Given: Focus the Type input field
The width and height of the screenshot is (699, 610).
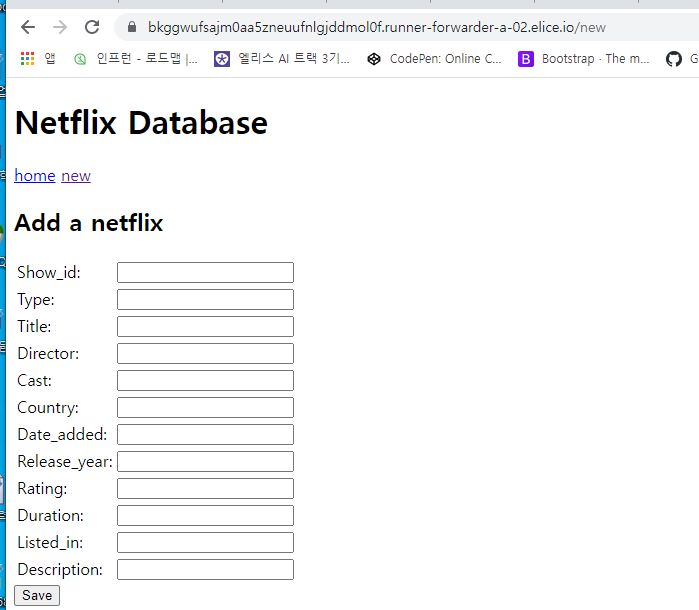Looking at the screenshot, I should click(x=206, y=299).
